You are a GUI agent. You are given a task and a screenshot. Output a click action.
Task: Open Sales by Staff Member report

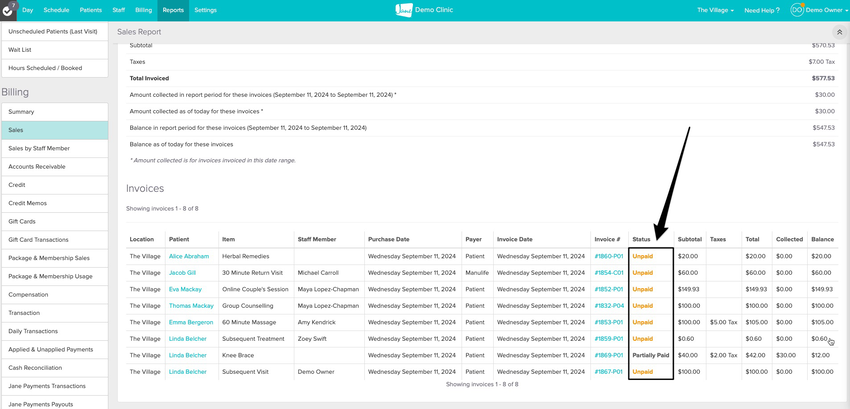click(54, 149)
